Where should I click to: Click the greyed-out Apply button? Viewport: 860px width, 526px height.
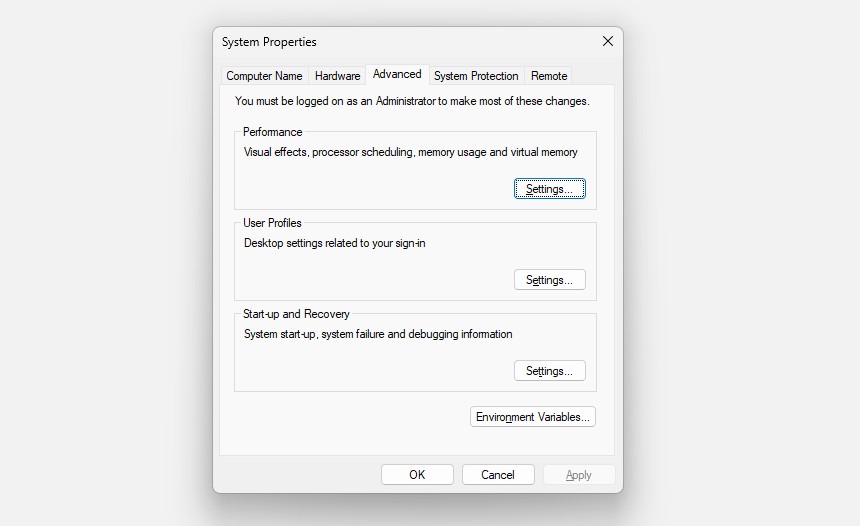click(579, 474)
